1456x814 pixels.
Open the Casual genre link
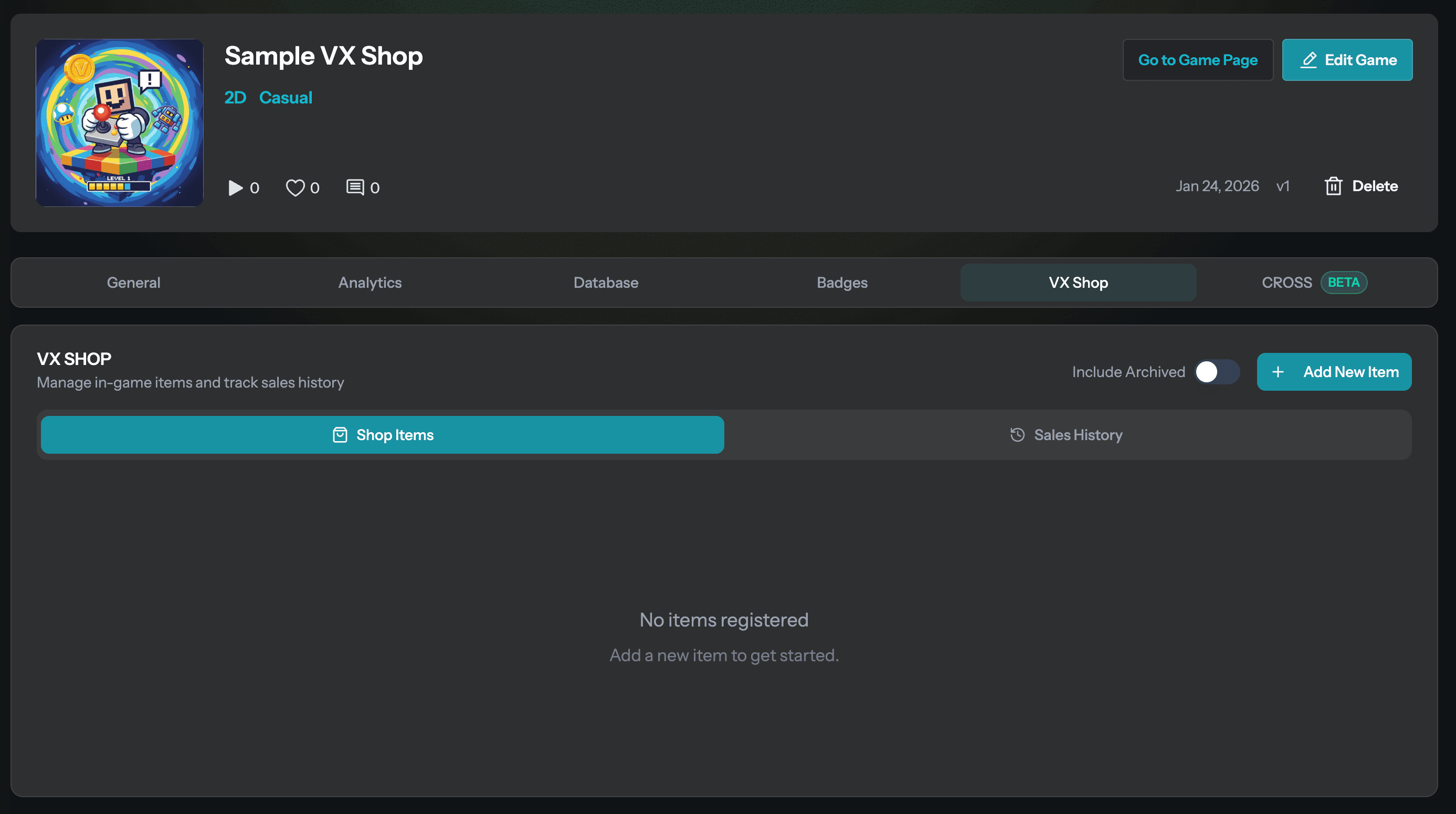click(286, 97)
